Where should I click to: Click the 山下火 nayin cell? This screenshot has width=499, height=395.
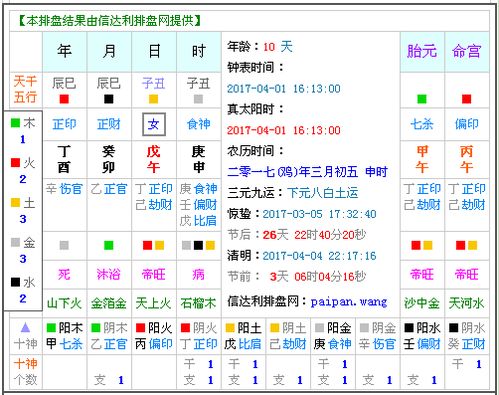coord(64,303)
